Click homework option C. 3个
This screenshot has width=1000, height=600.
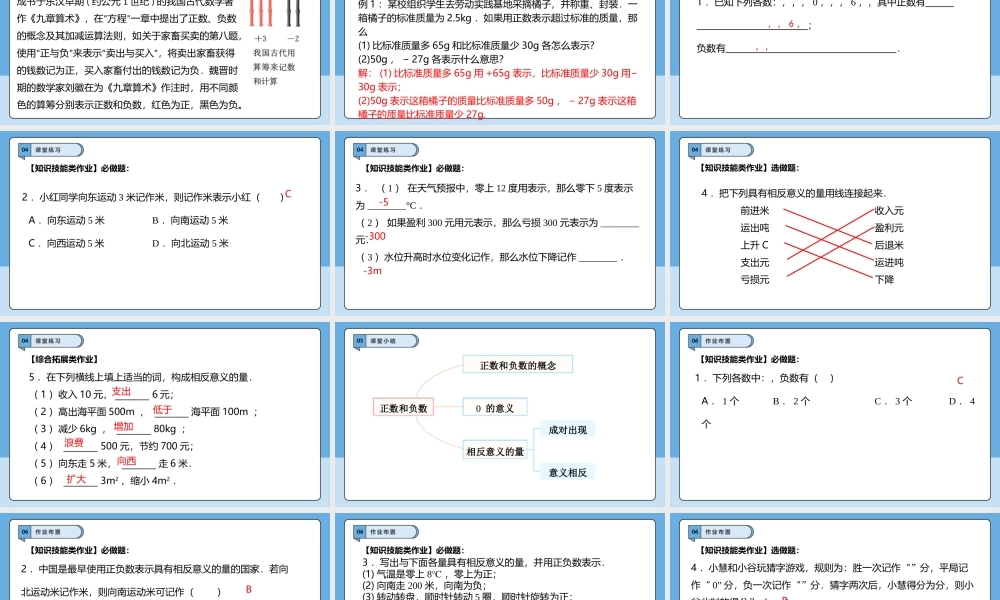(x=893, y=401)
